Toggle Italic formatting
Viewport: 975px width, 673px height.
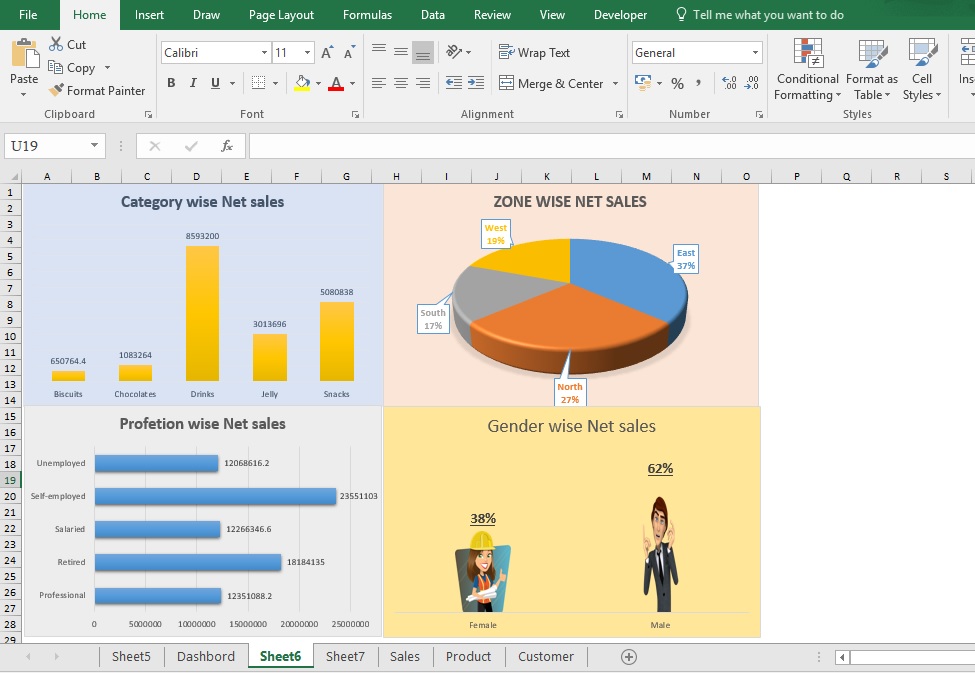[x=193, y=83]
